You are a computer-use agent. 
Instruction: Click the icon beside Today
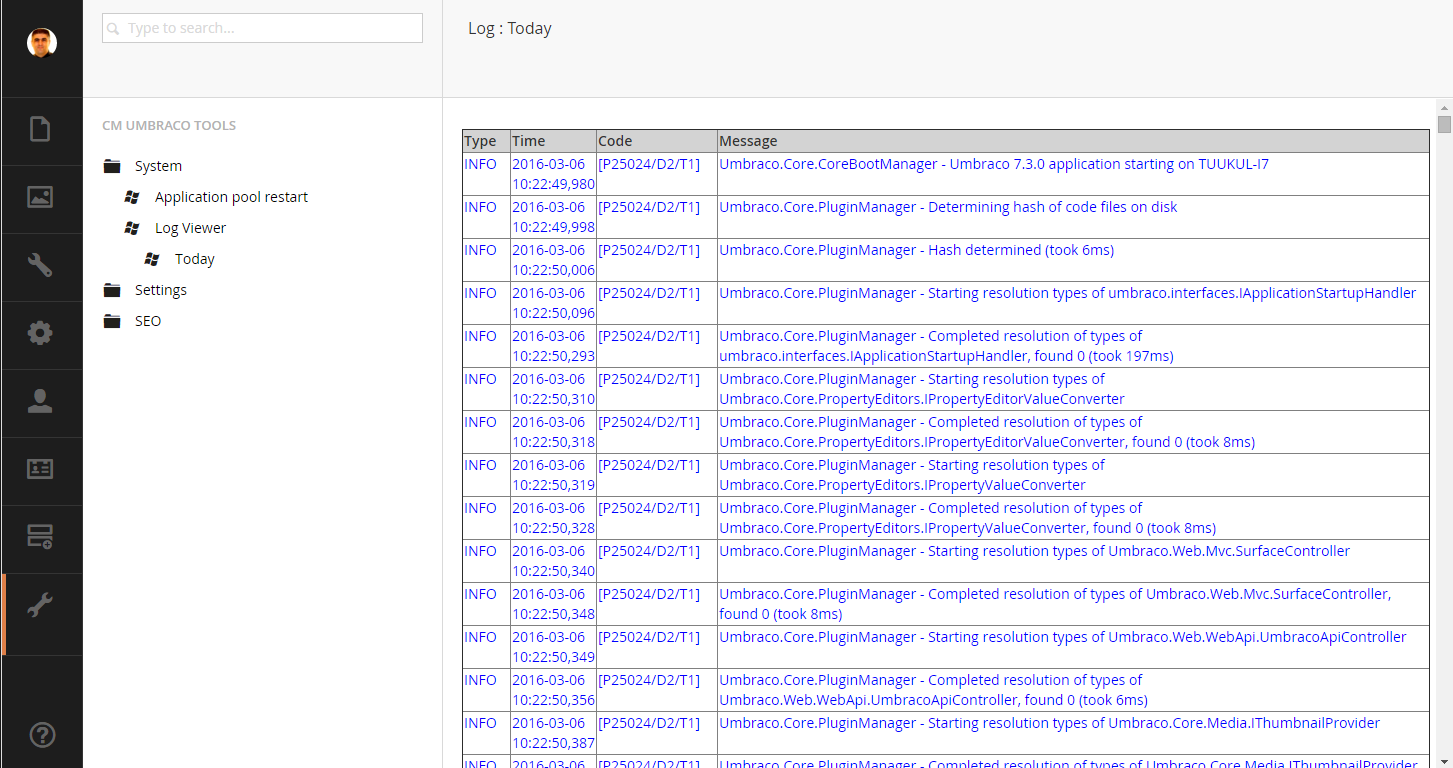[152, 259]
